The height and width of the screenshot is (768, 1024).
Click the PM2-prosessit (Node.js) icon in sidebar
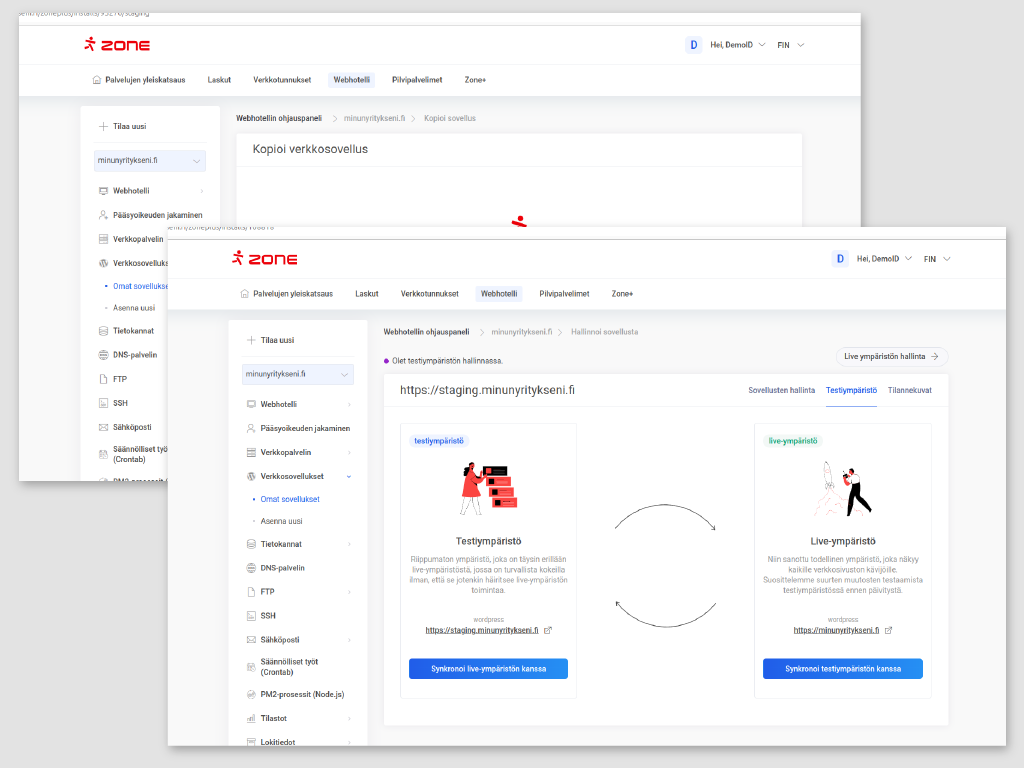coord(251,694)
